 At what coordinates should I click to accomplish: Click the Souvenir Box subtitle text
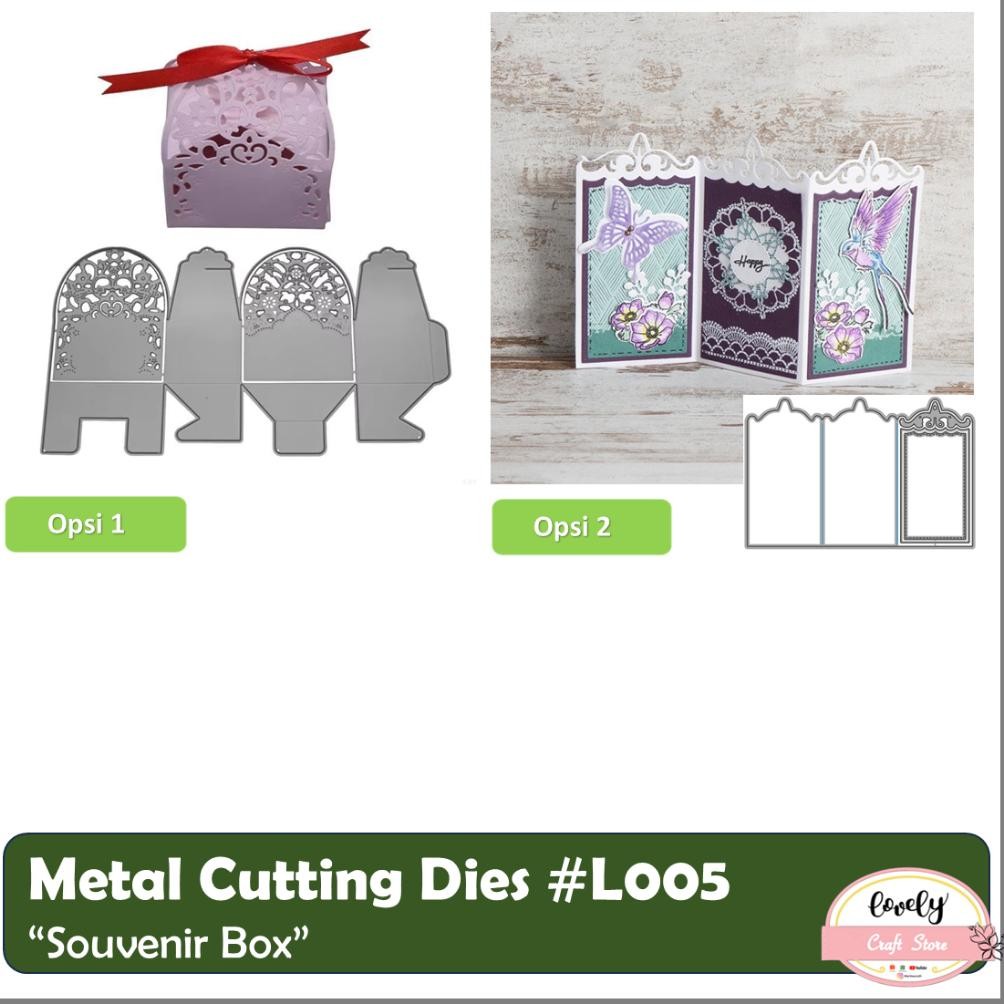[x=169, y=943]
